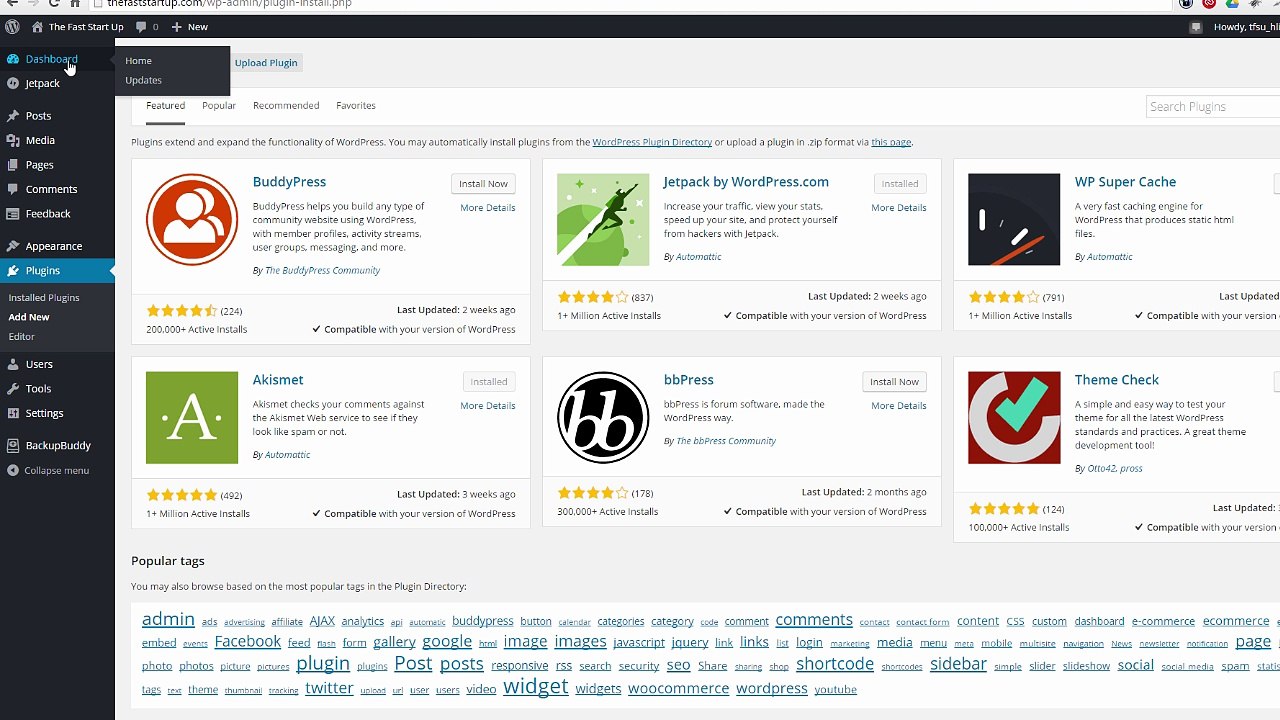
Task: Click the Posts pushpin icon in sidebar
Action: pyautogui.click(x=13, y=116)
